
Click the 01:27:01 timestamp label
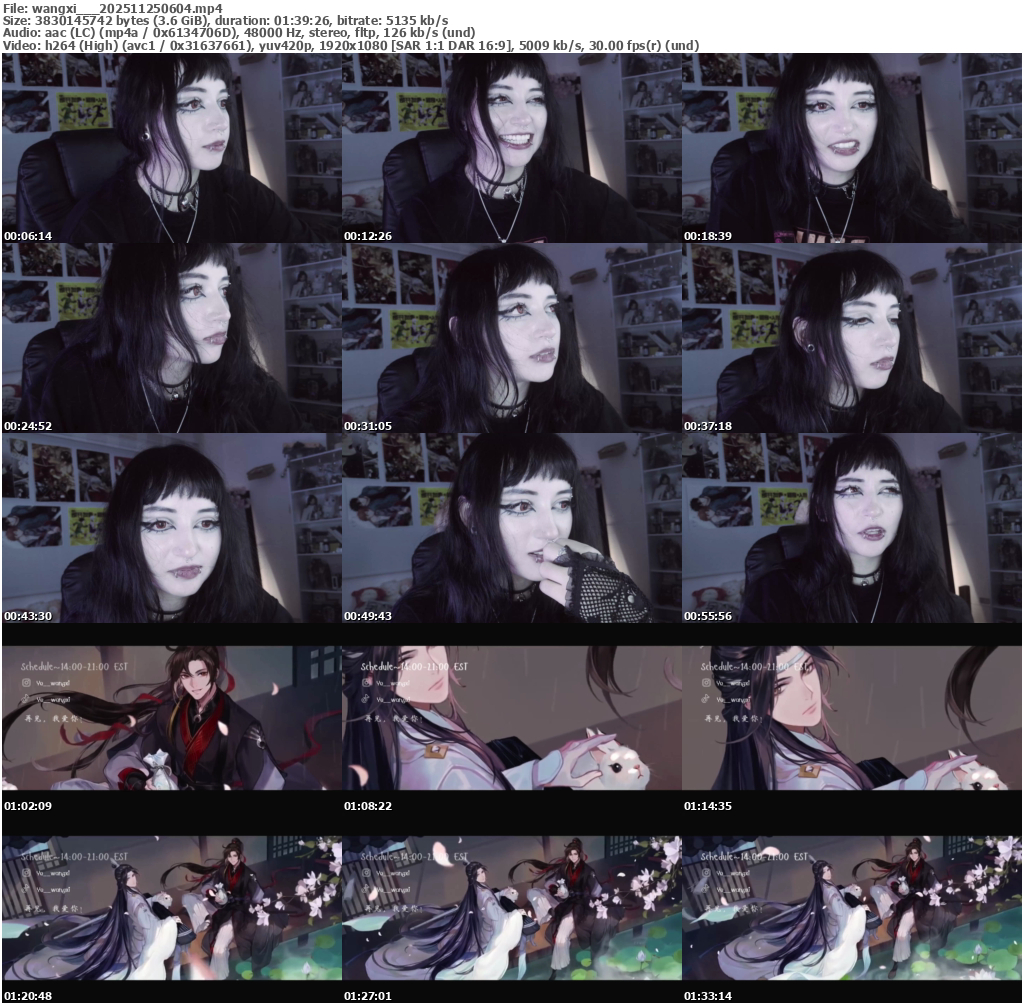(x=368, y=996)
